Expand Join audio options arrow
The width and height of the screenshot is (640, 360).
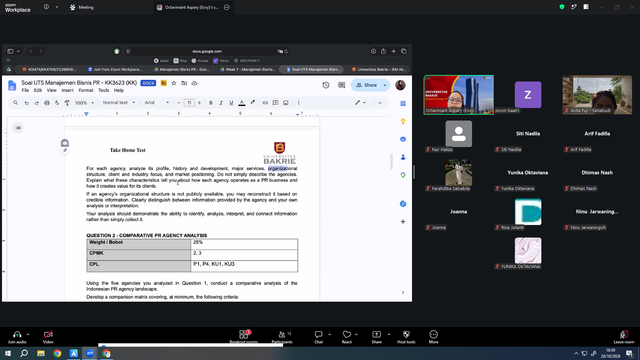click(28, 334)
